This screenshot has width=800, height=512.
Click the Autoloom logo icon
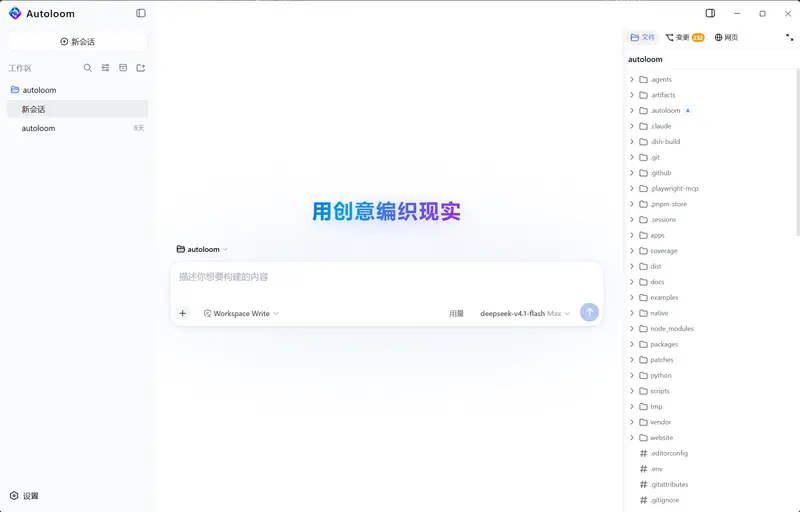click(15, 13)
